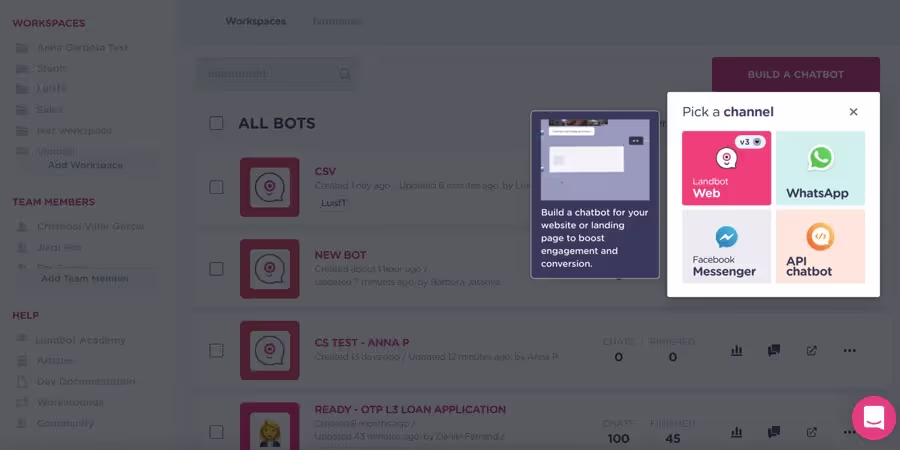
Task: Check the CS TEST - ANNA P checkbox
Action: (216, 350)
